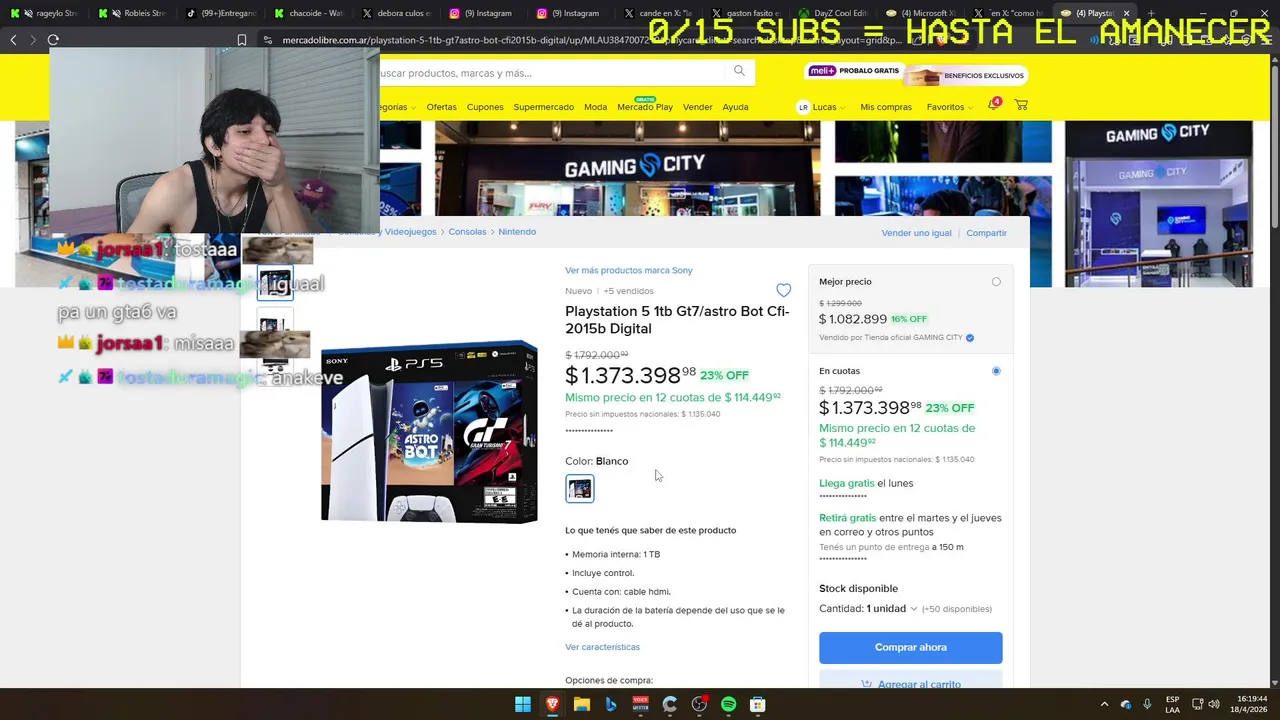Open Mis compras
This screenshot has height=720, width=1280.
click(x=886, y=107)
